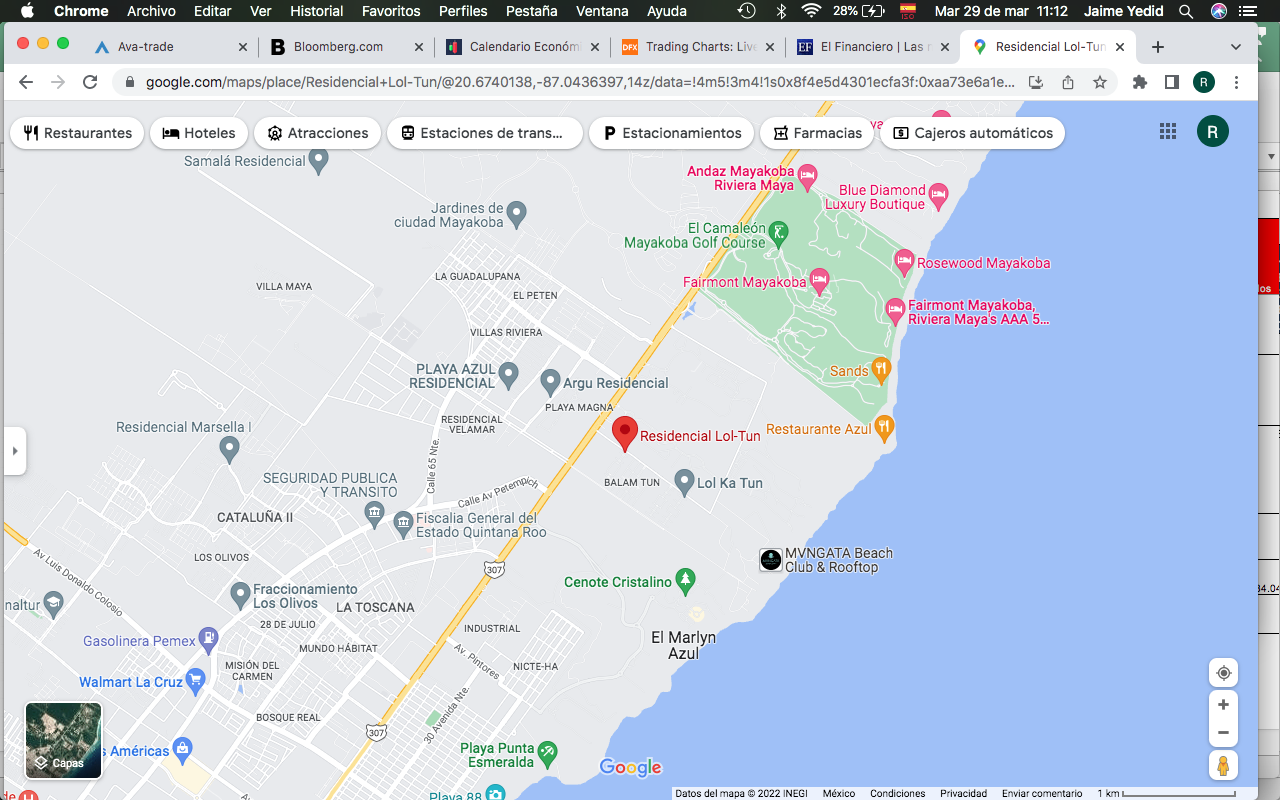Filter map by Restaurantes
This screenshot has width=1280, height=800.
[78, 133]
